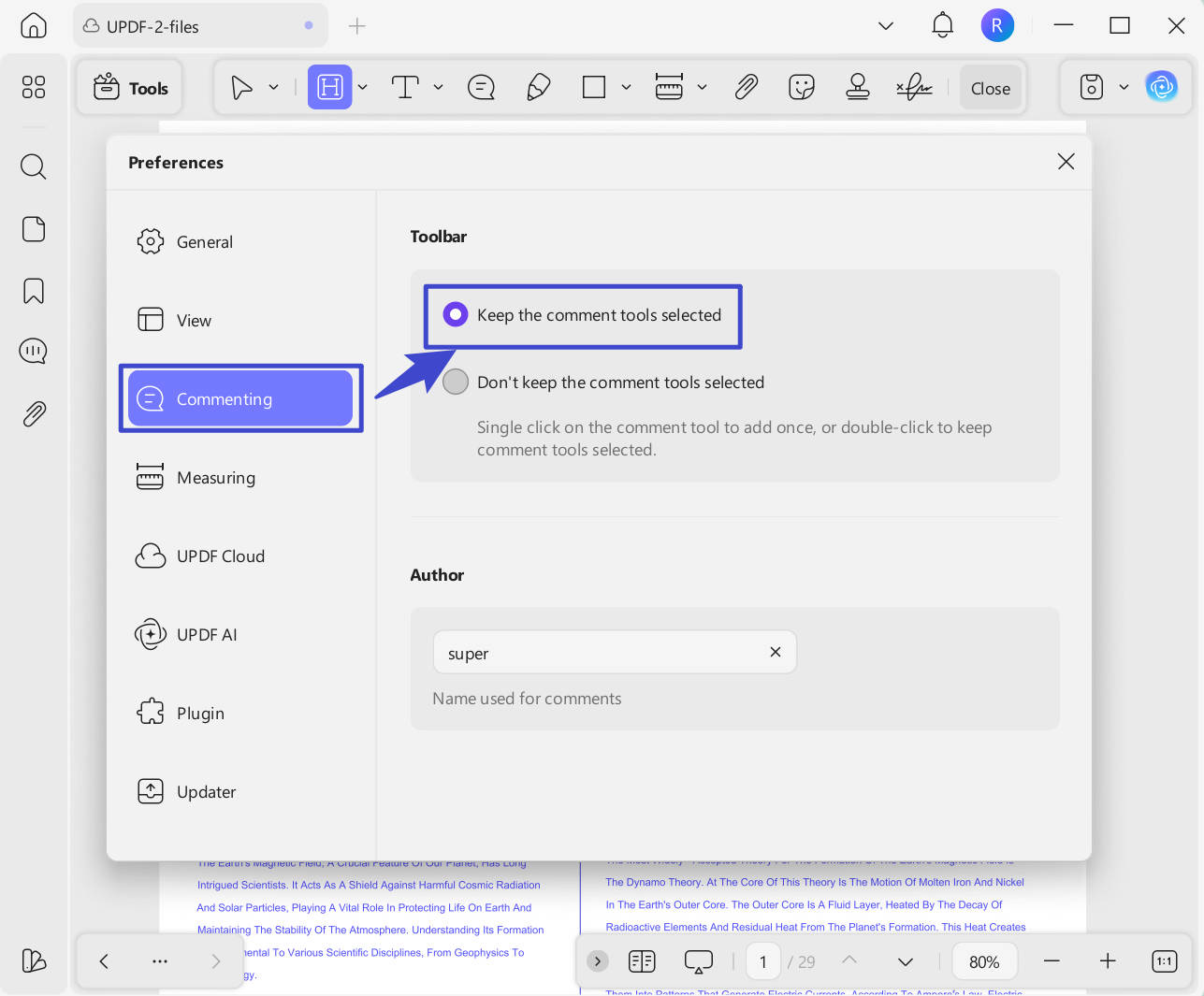Open the UPDF AI preferences section
The image size is (1204, 996).
240,635
